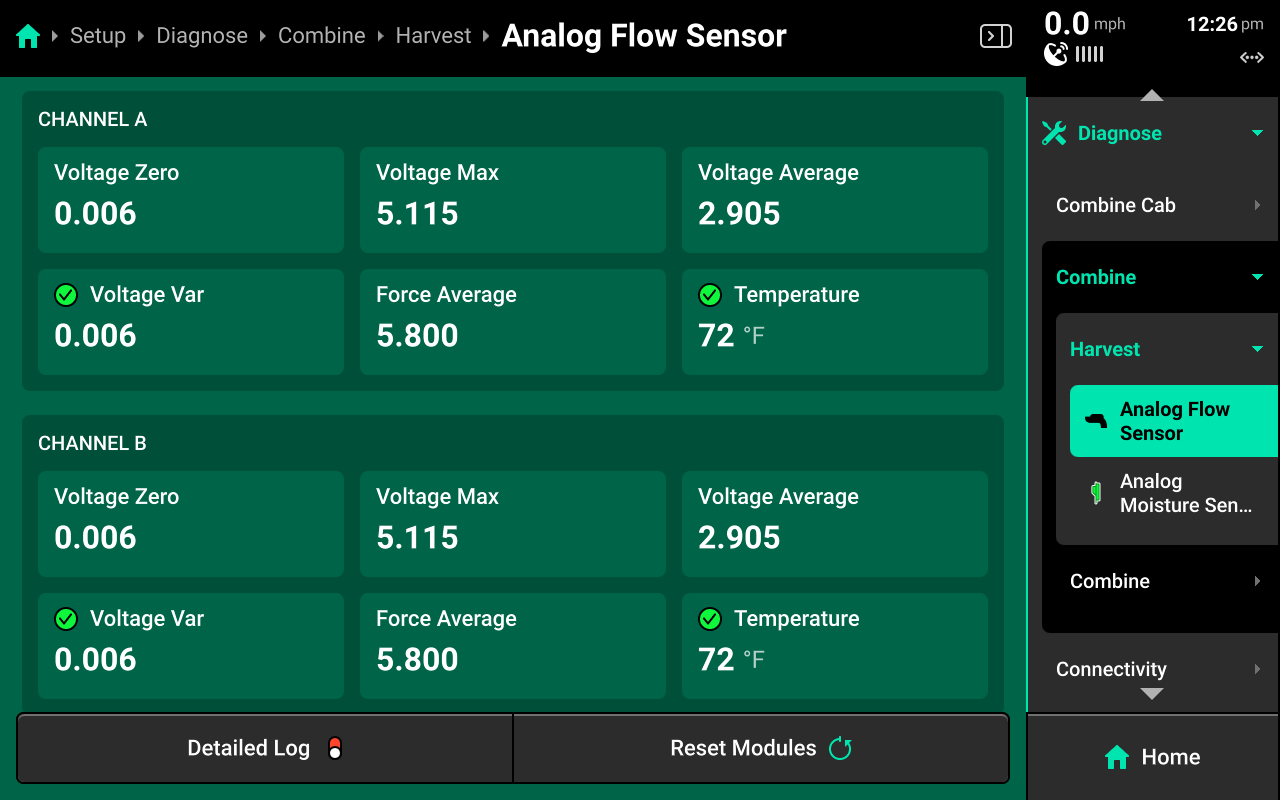Click the GPS satellite signal icon
1280x800 pixels.
[1056, 54]
